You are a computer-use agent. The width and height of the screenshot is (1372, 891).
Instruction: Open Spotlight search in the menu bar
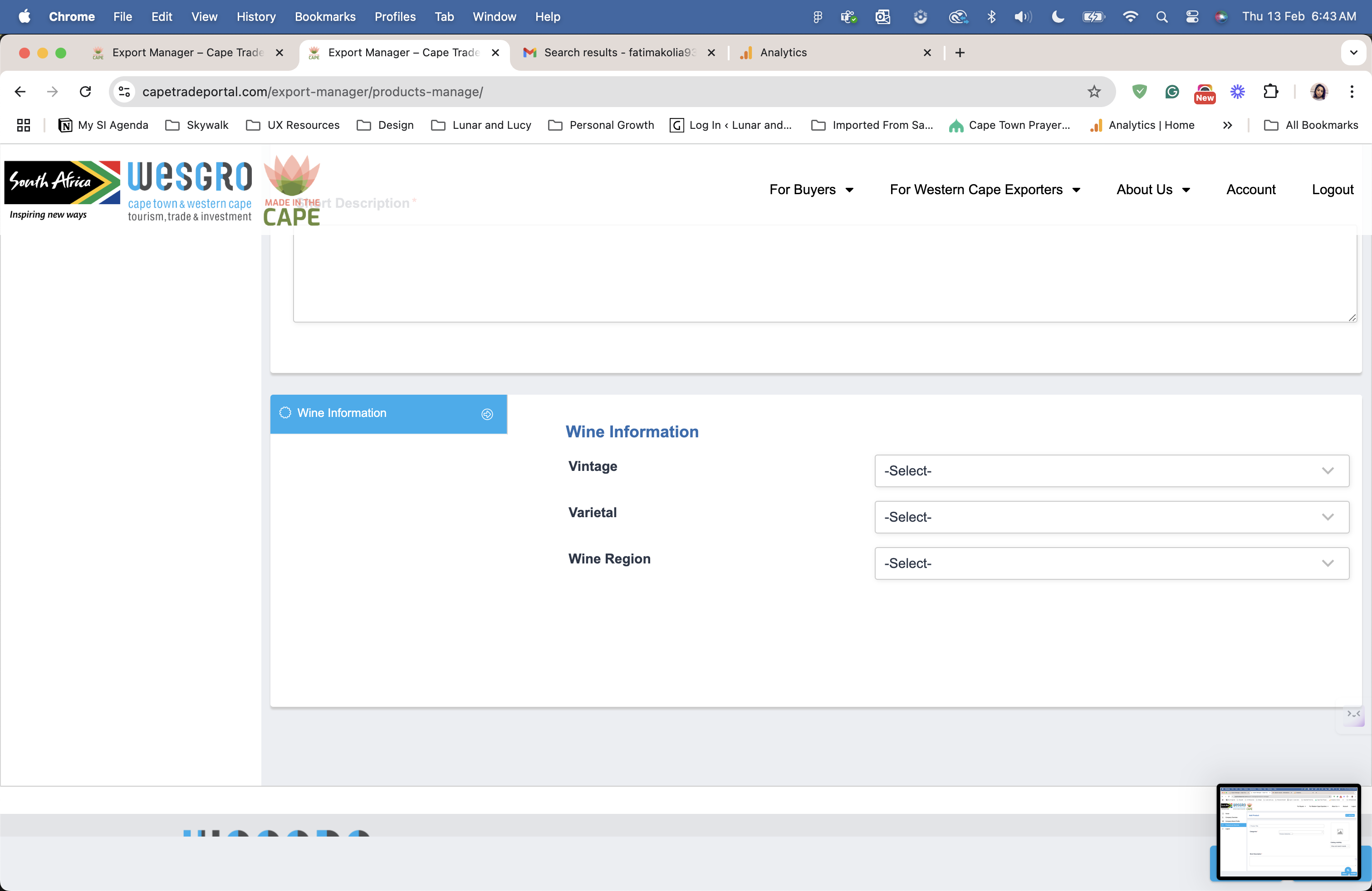tap(1161, 17)
